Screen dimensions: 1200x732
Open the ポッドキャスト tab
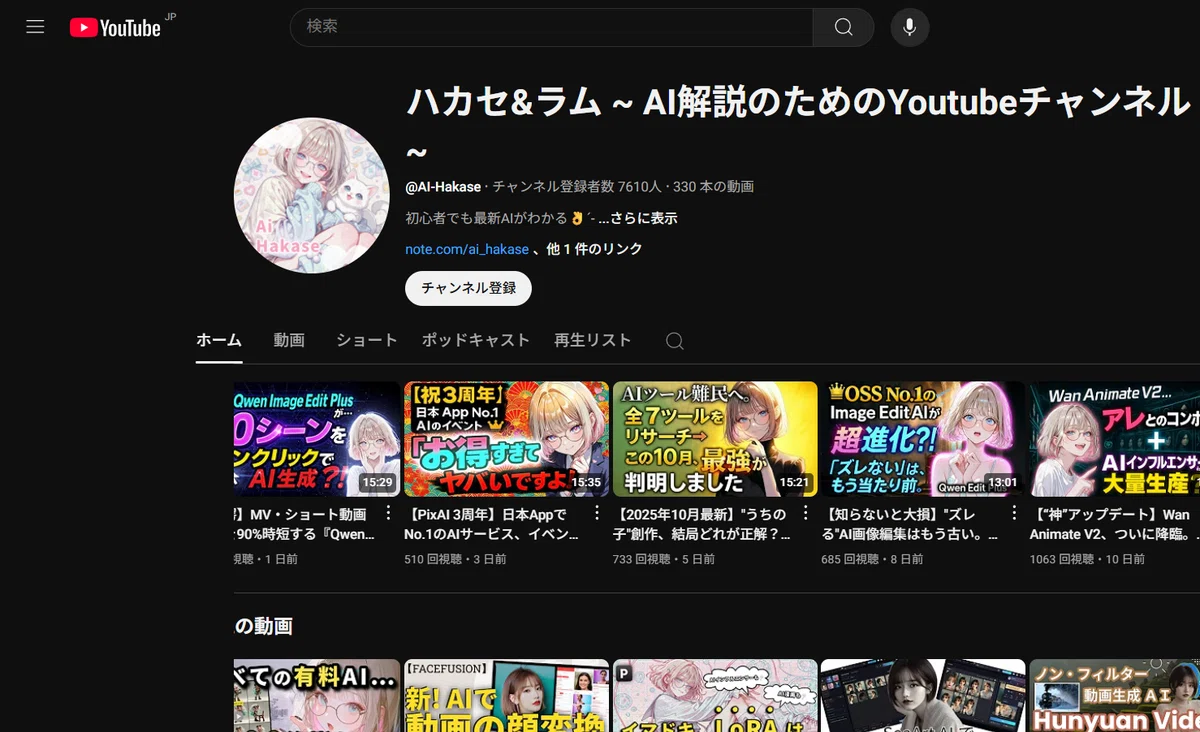click(476, 340)
